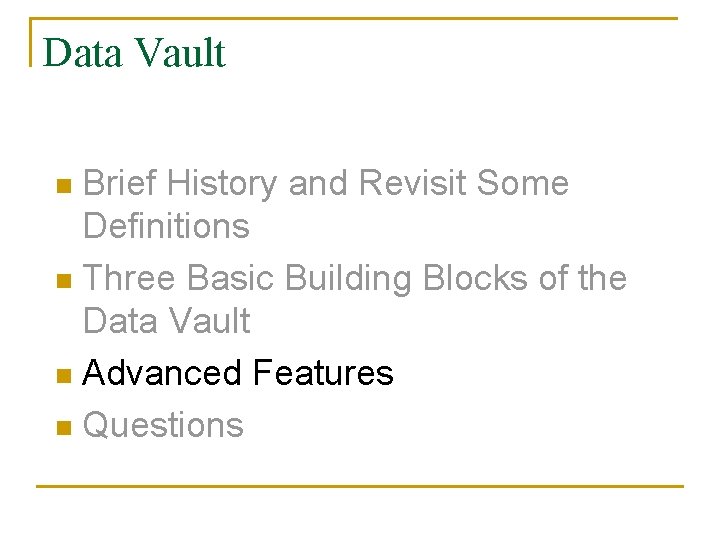Click the word Basic in second bullet

(x=231, y=277)
